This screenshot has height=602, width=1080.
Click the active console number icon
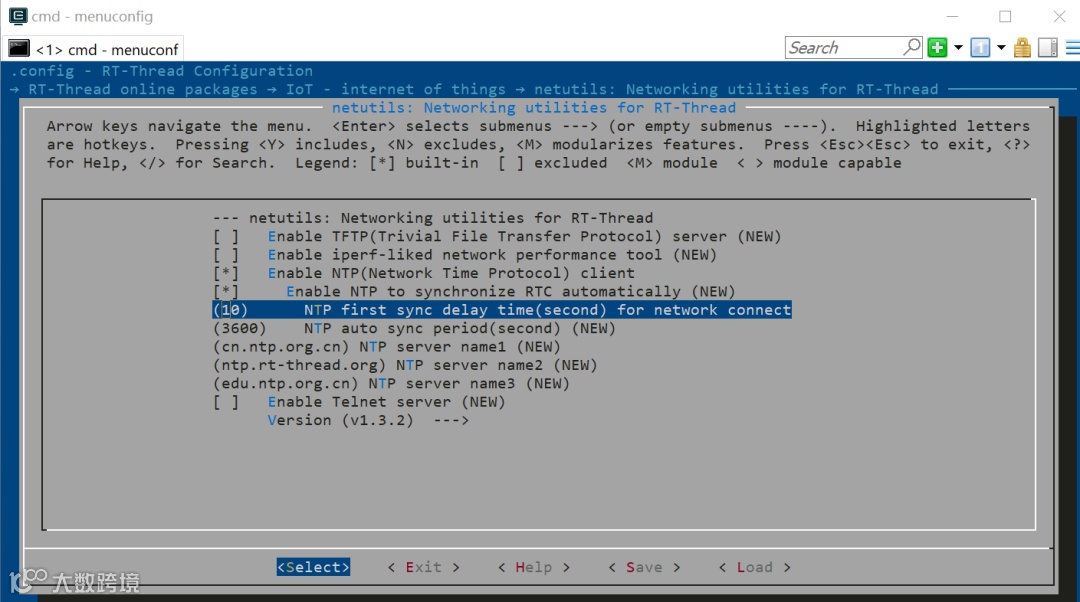tap(980, 48)
